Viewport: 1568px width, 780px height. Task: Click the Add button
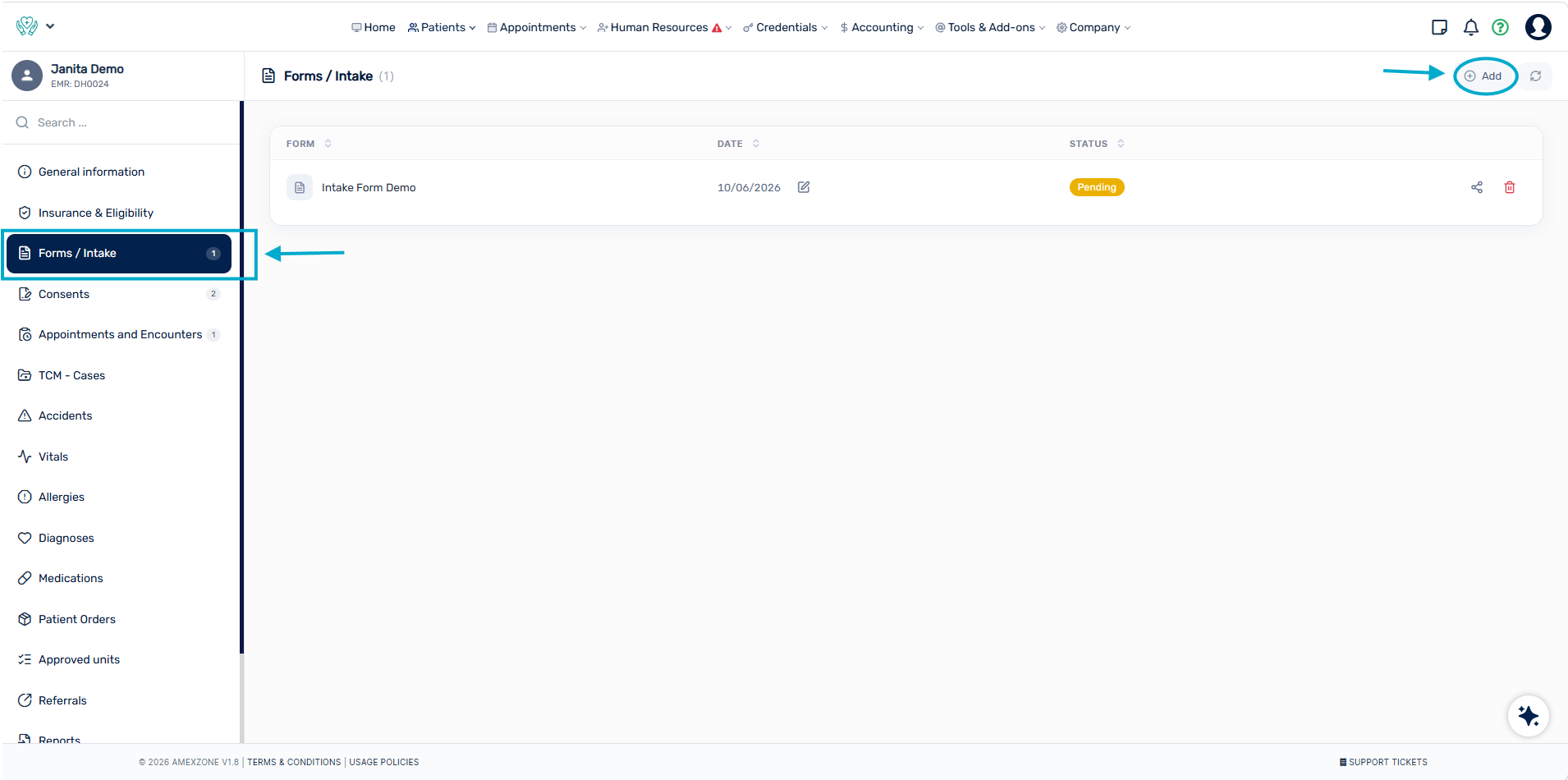tap(1484, 76)
